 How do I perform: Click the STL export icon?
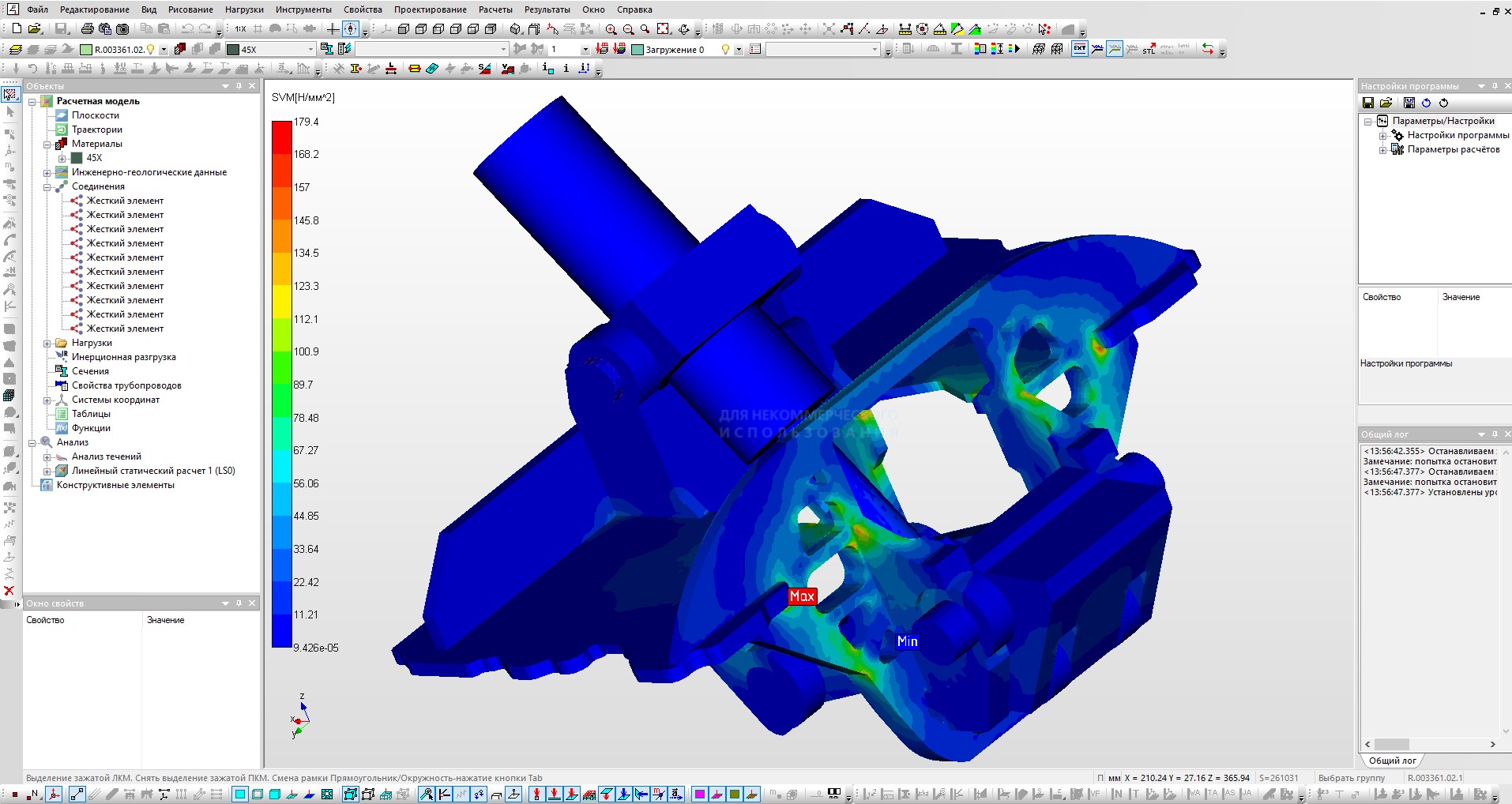point(1149,49)
